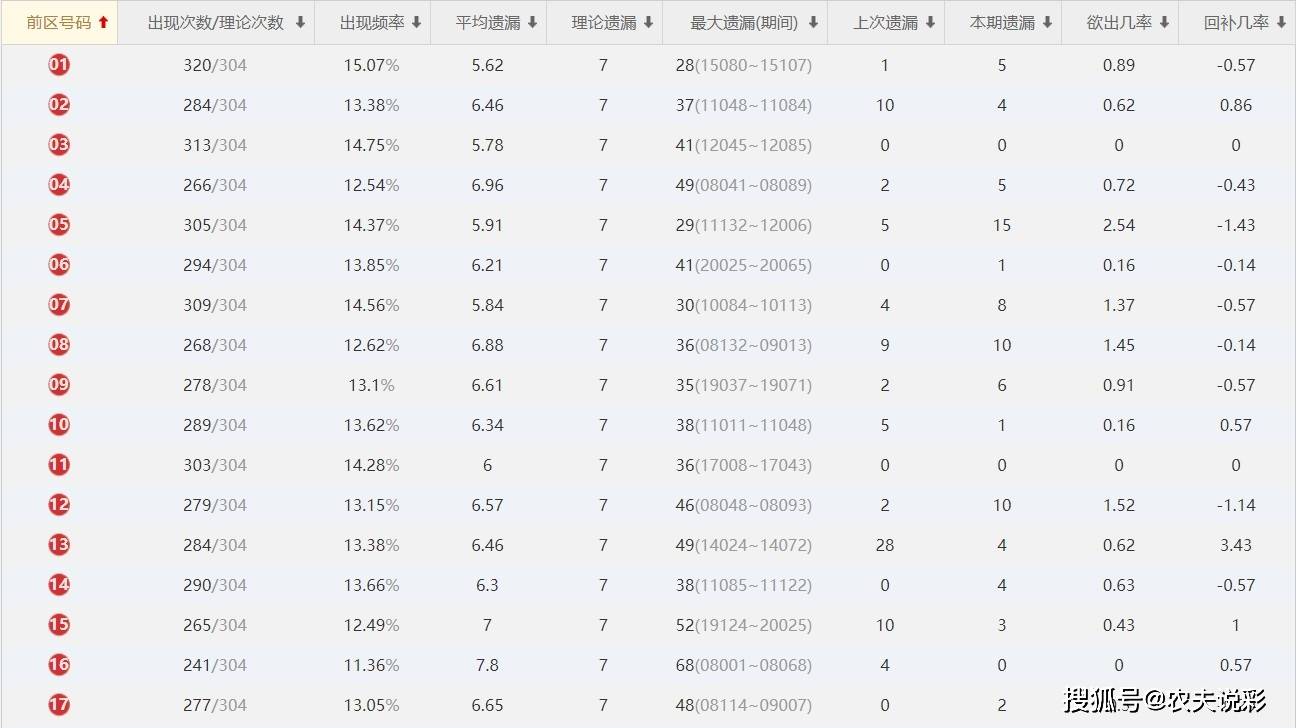1296x728 pixels.
Task: Select the 2.54 probability value
Action: coord(1119,225)
